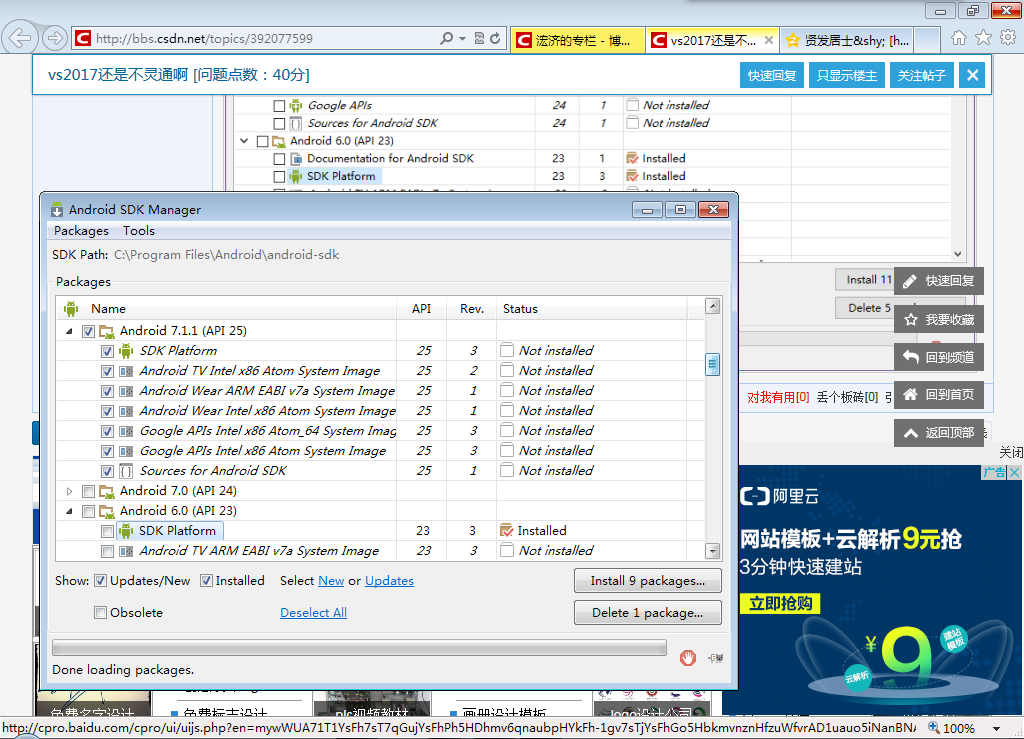Expand the Android 7.0 (API 24) tree node
This screenshot has height=739, width=1024.
69,491
